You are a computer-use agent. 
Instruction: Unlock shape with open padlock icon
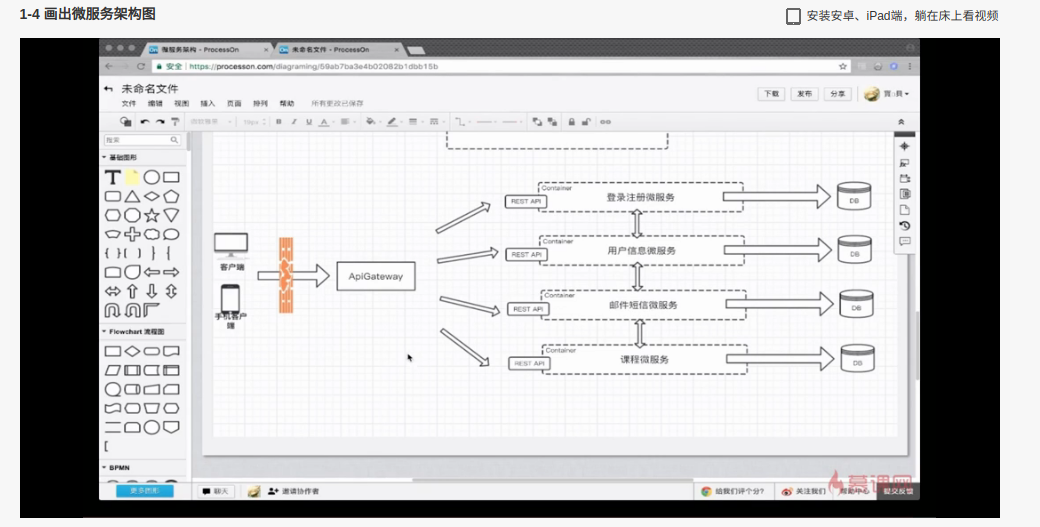tap(586, 122)
